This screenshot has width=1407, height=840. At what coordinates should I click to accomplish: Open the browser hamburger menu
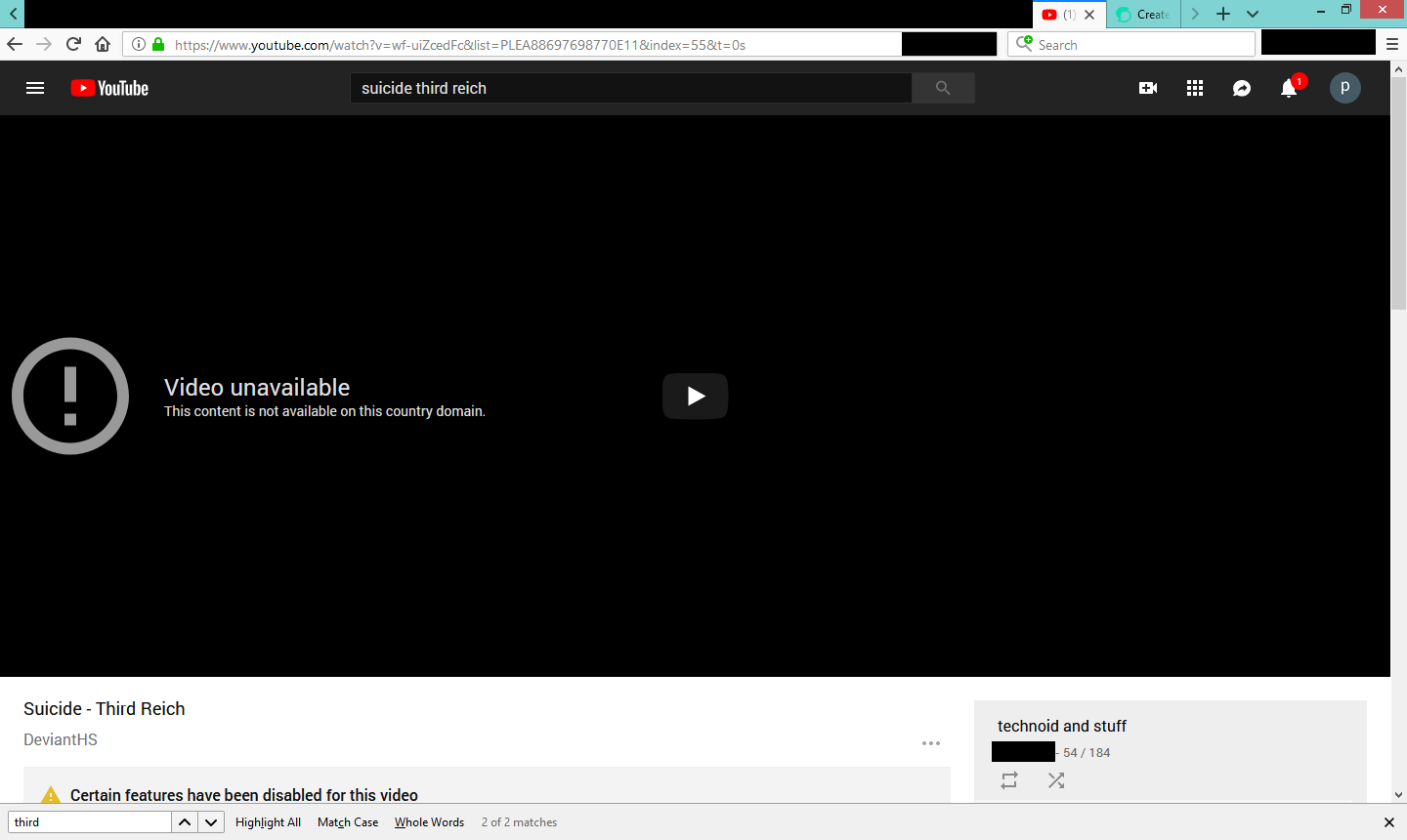tap(1392, 44)
